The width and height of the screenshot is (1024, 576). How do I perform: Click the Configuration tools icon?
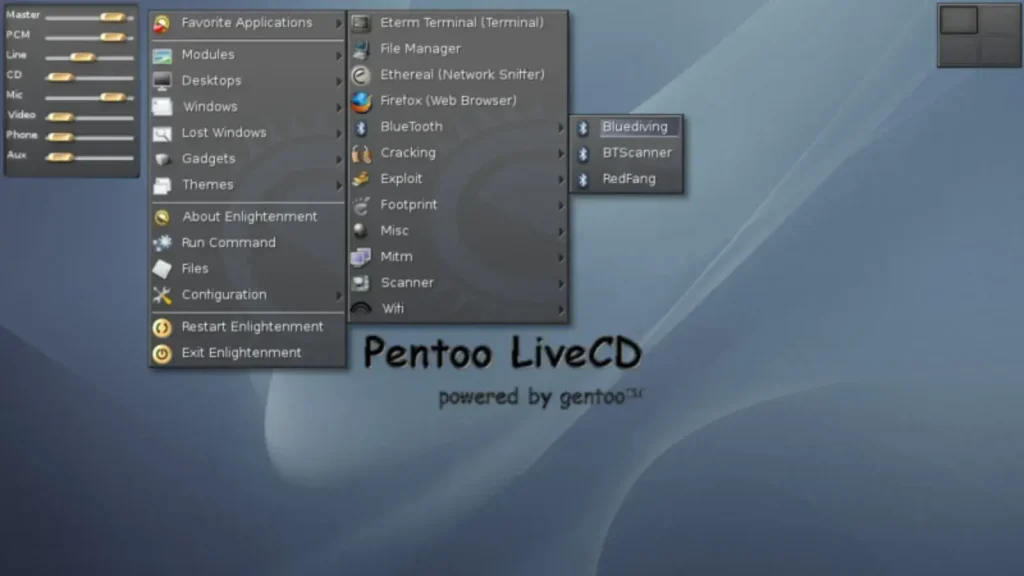[x=162, y=295]
